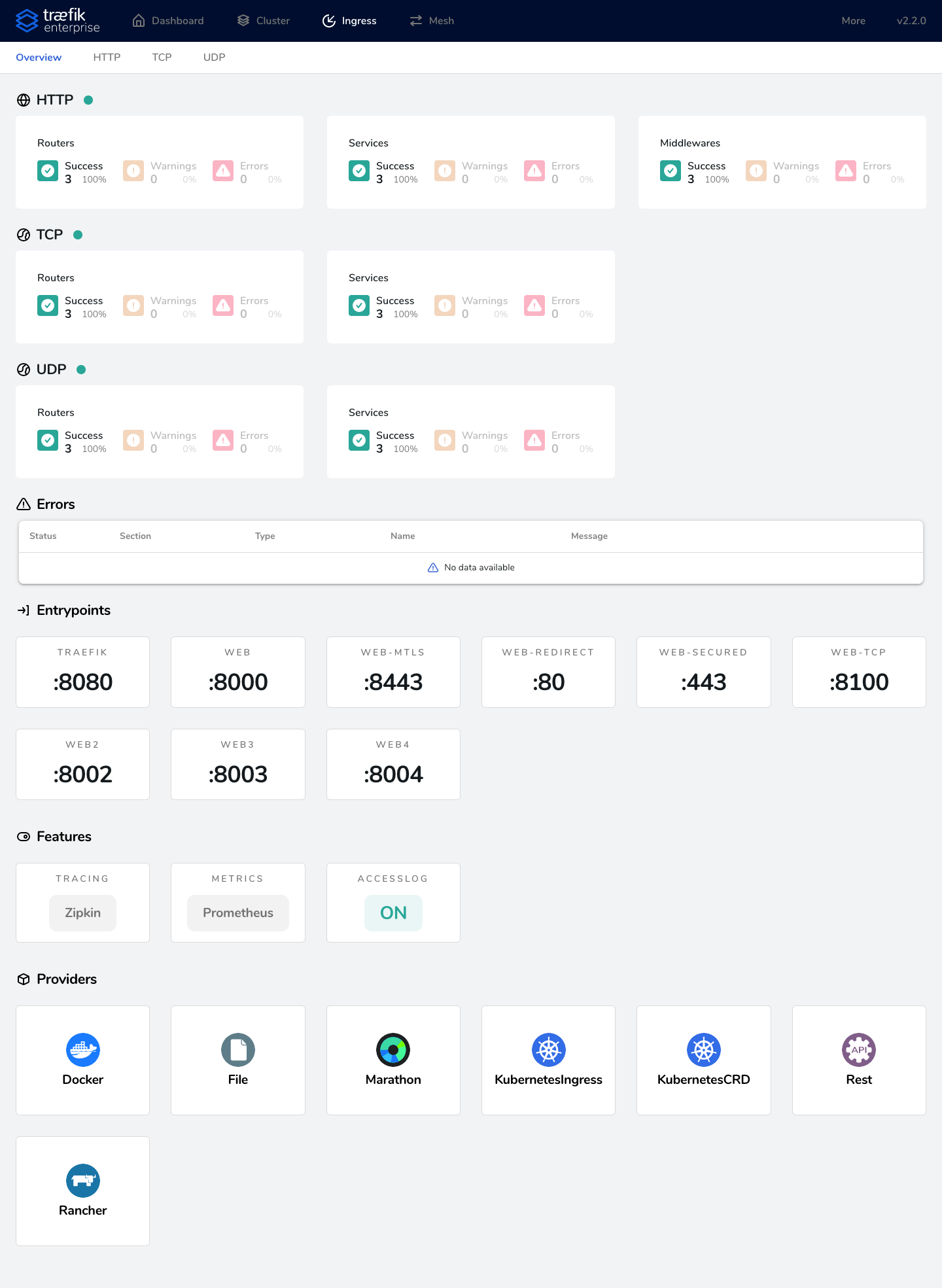Click the Traefik Enterprise logo
This screenshot has height=1288, width=942.
pos(58,21)
